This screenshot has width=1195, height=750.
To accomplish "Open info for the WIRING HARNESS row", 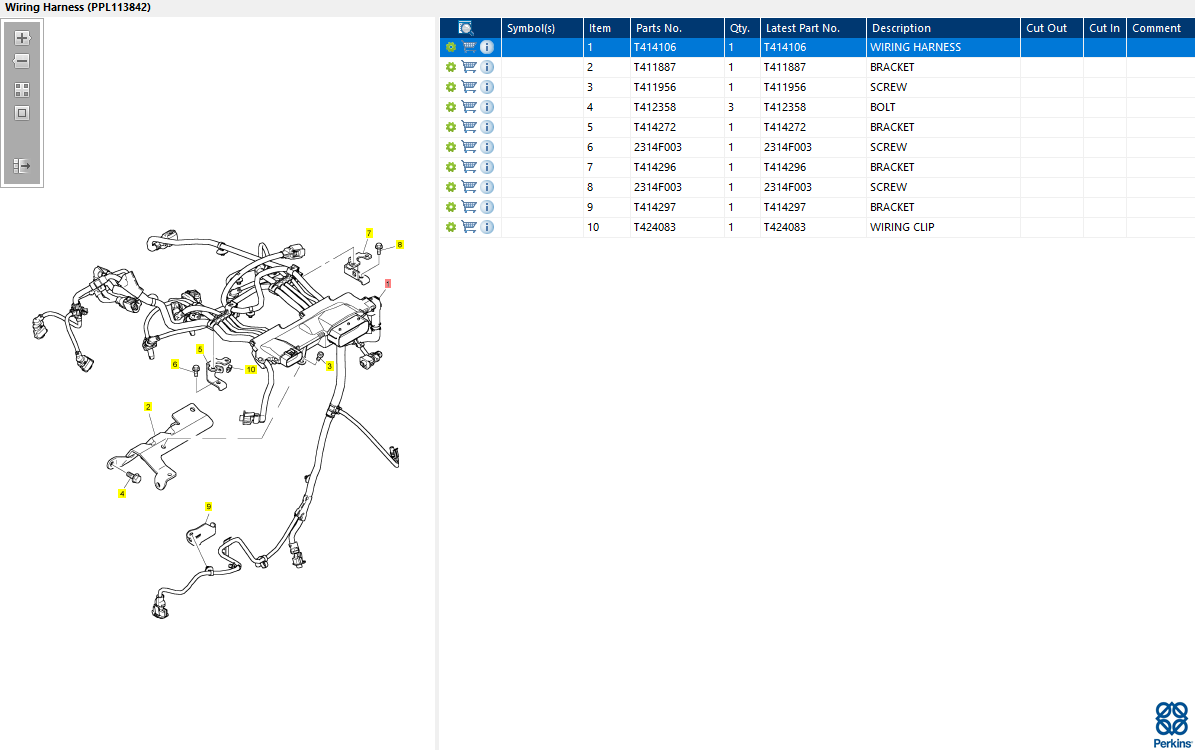I will pyautogui.click(x=487, y=47).
